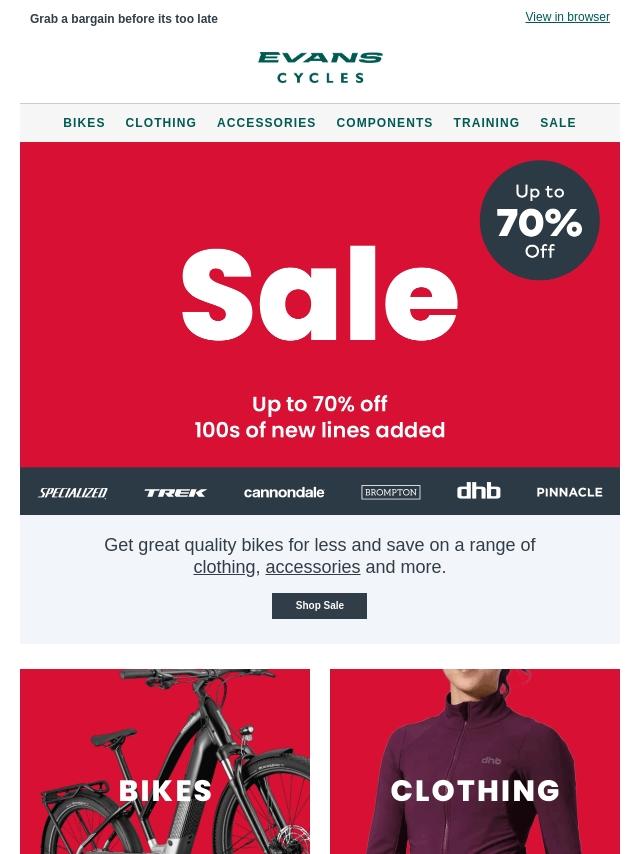Viewport: 640px width, 854px height.
Task: Click the Shop Sale button
Action: pyautogui.click(x=319, y=606)
